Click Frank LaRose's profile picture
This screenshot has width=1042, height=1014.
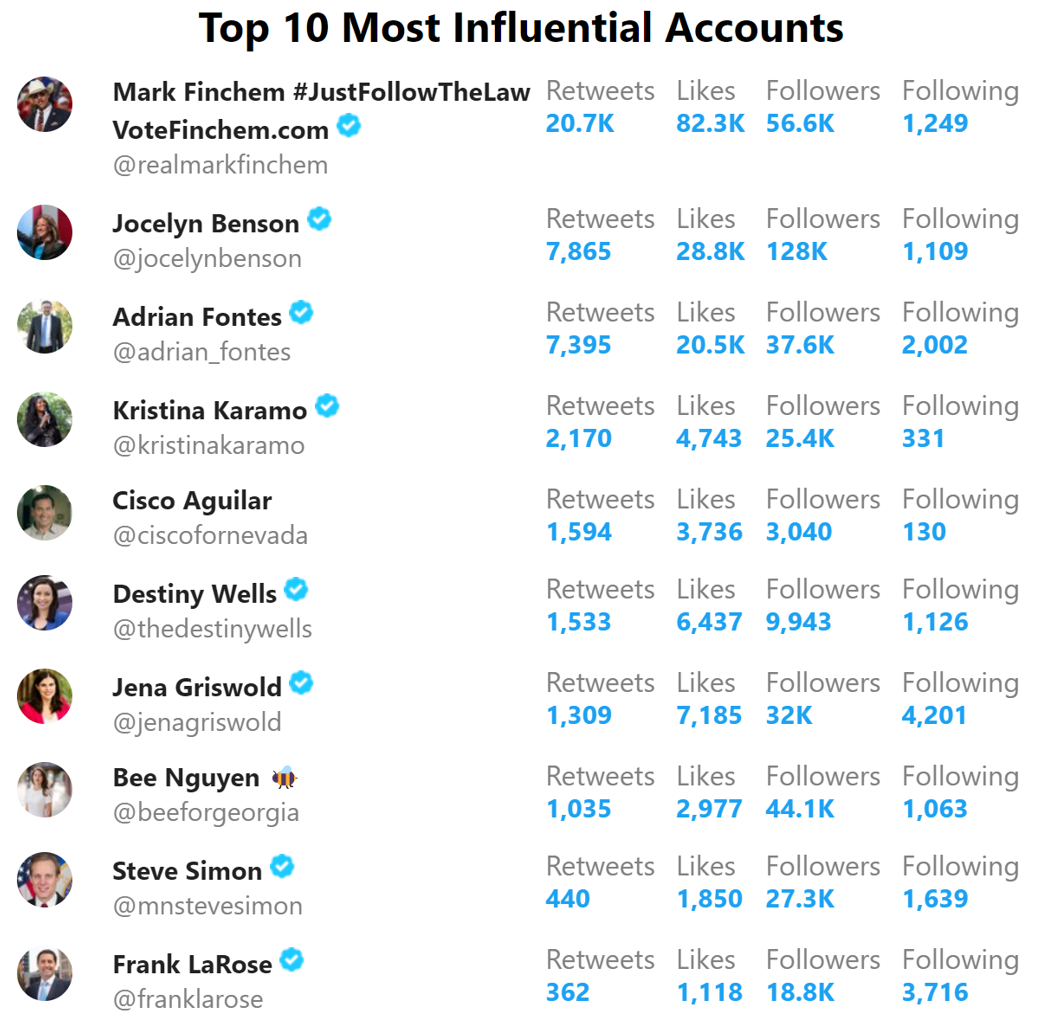[x=45, y=974]
